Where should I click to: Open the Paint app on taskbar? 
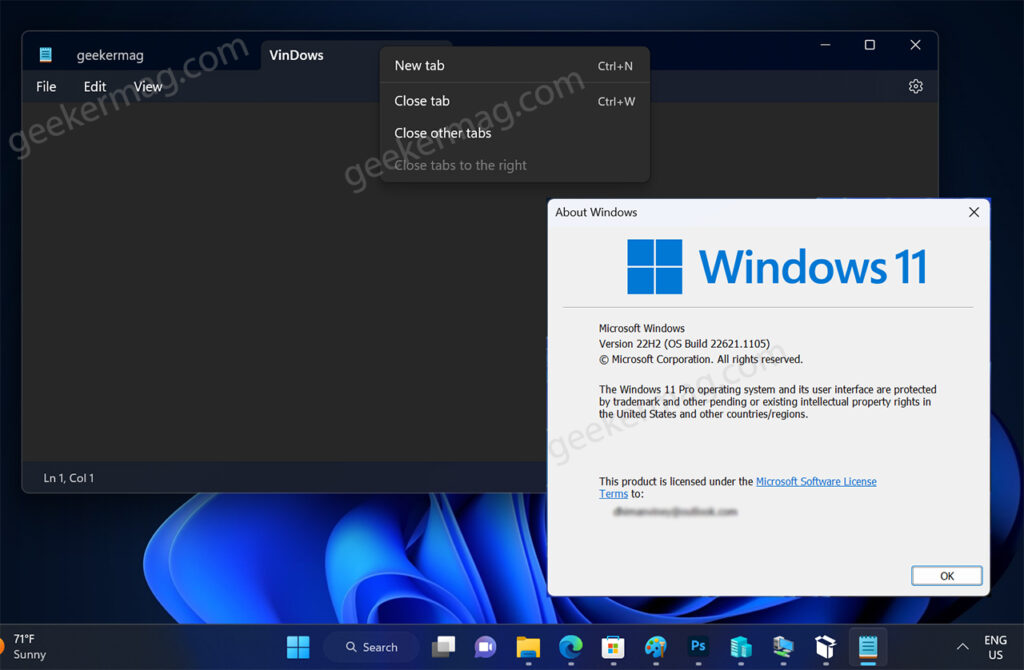(x=655, y=646)
